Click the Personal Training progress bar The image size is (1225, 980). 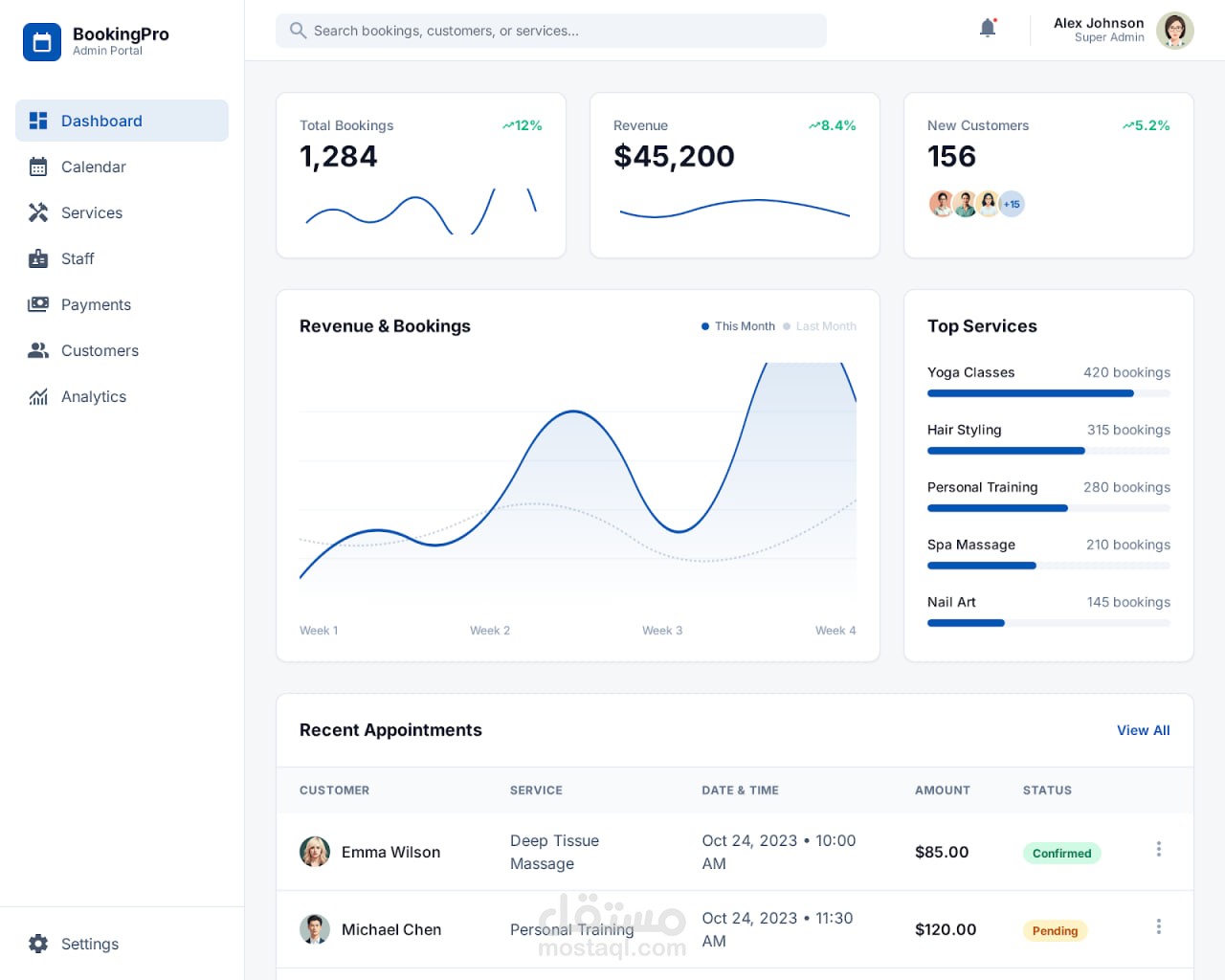[x=1049, y=508]
